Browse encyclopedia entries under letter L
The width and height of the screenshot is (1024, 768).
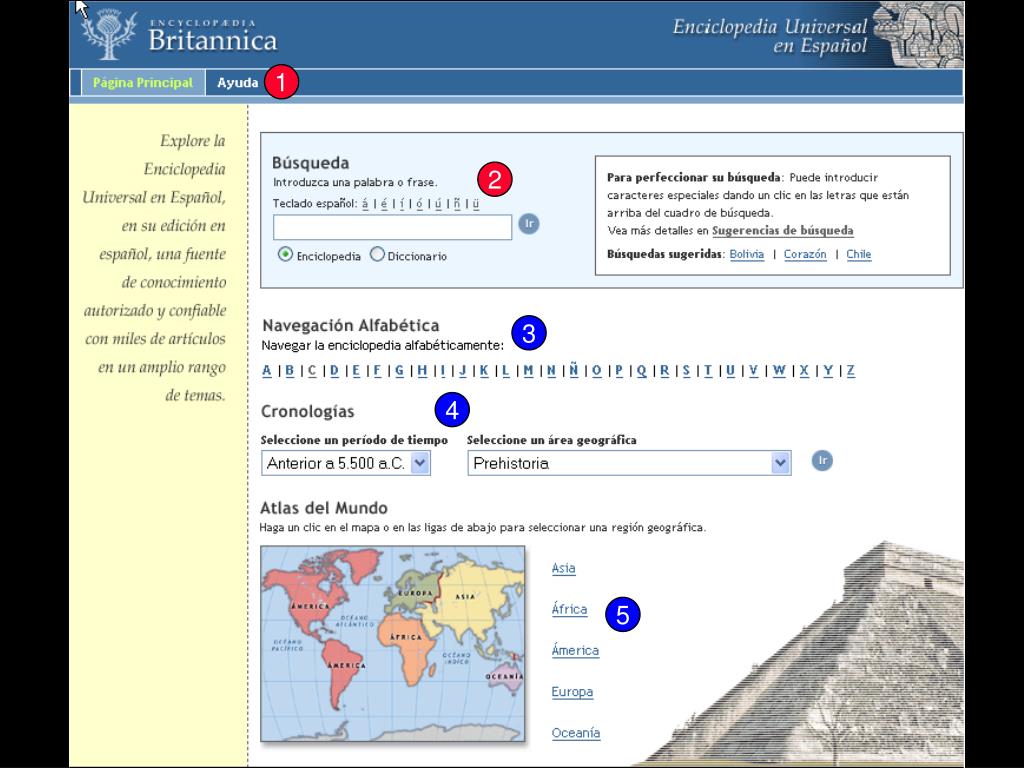coord(505,371)
